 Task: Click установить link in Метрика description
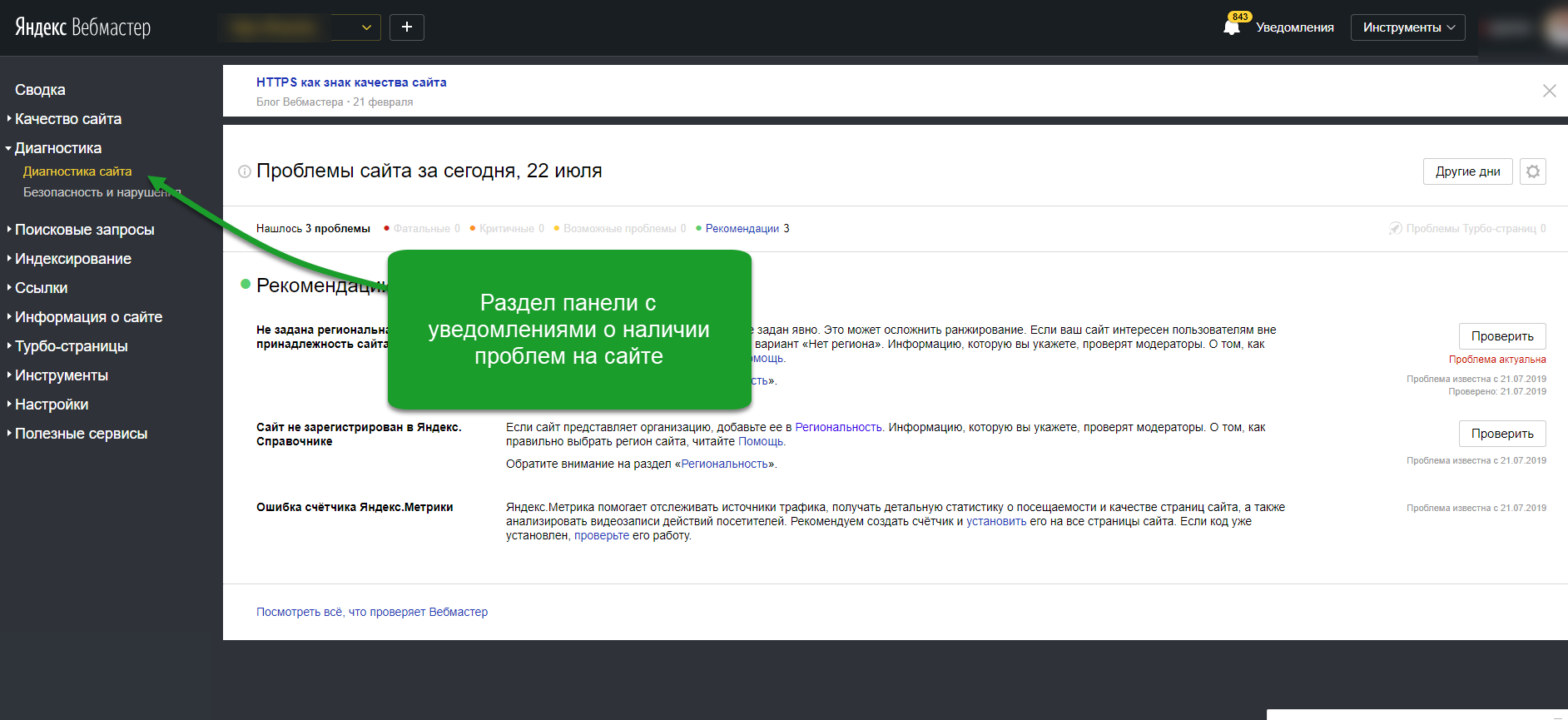[x=996, y=522]
